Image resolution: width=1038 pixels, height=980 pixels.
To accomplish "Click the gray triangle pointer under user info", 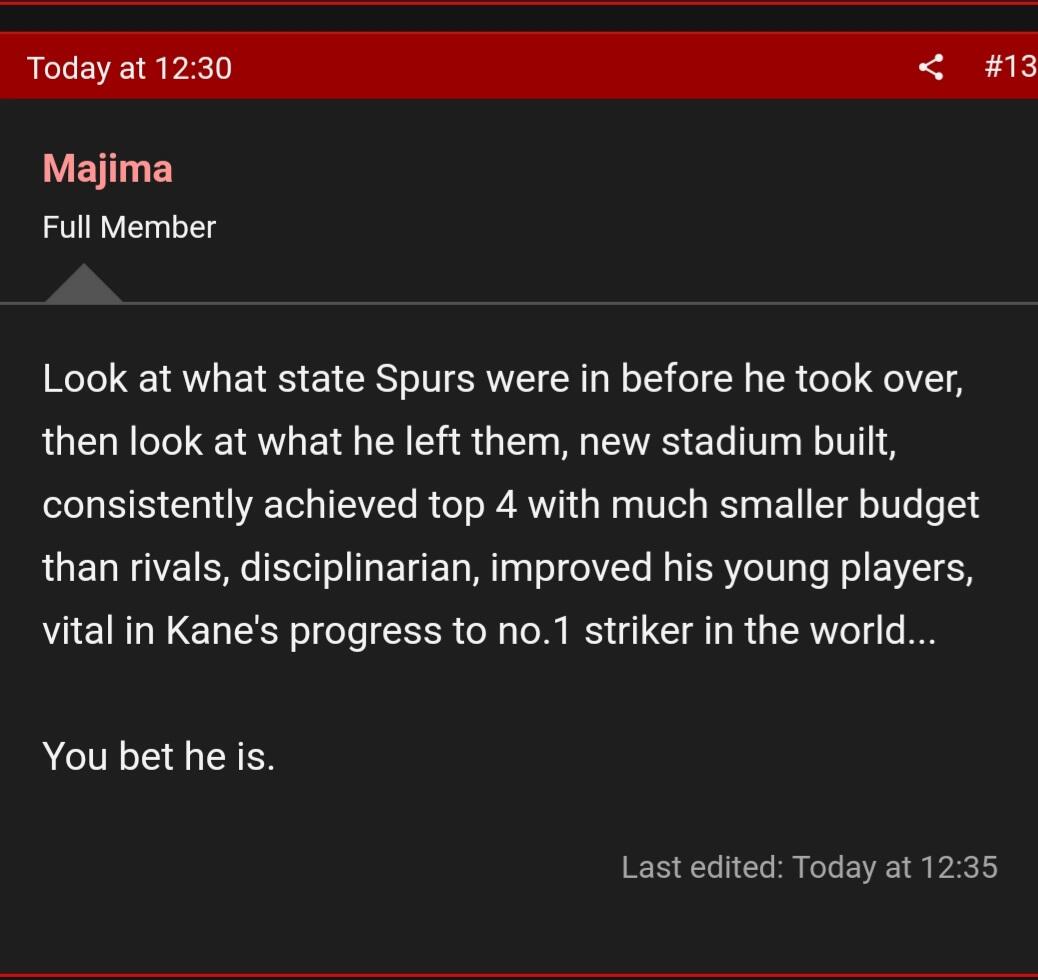I will pos(84,284).
